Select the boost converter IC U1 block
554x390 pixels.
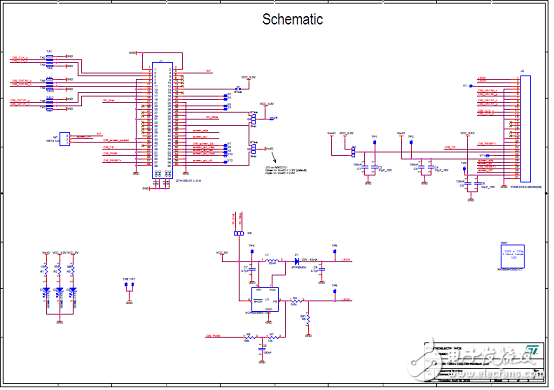(265, 300)
